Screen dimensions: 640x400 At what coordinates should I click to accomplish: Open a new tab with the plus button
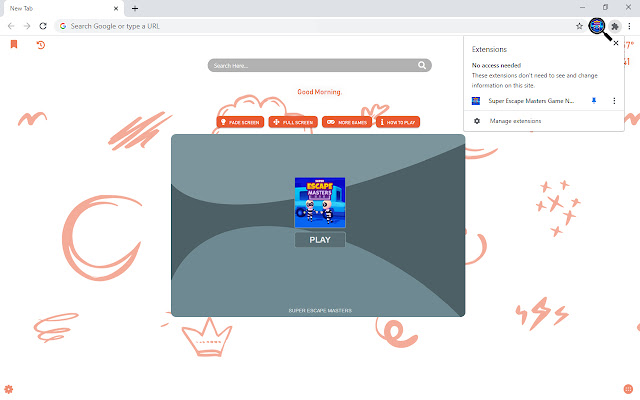(135, 8)
